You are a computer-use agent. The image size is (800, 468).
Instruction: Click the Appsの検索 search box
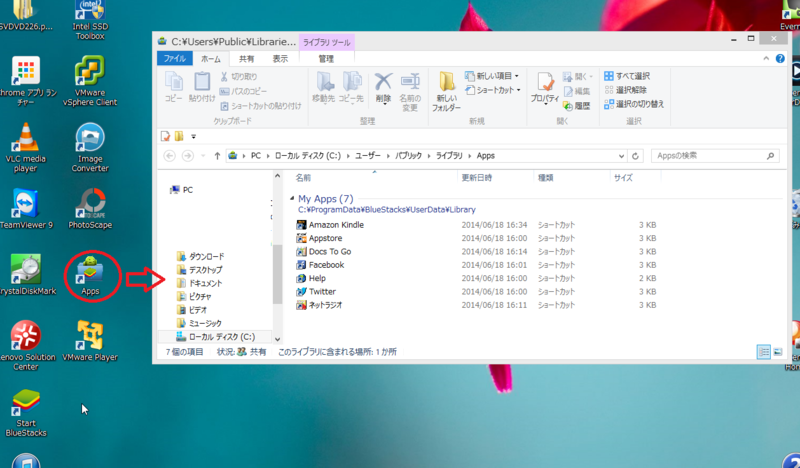click(715, 156)
